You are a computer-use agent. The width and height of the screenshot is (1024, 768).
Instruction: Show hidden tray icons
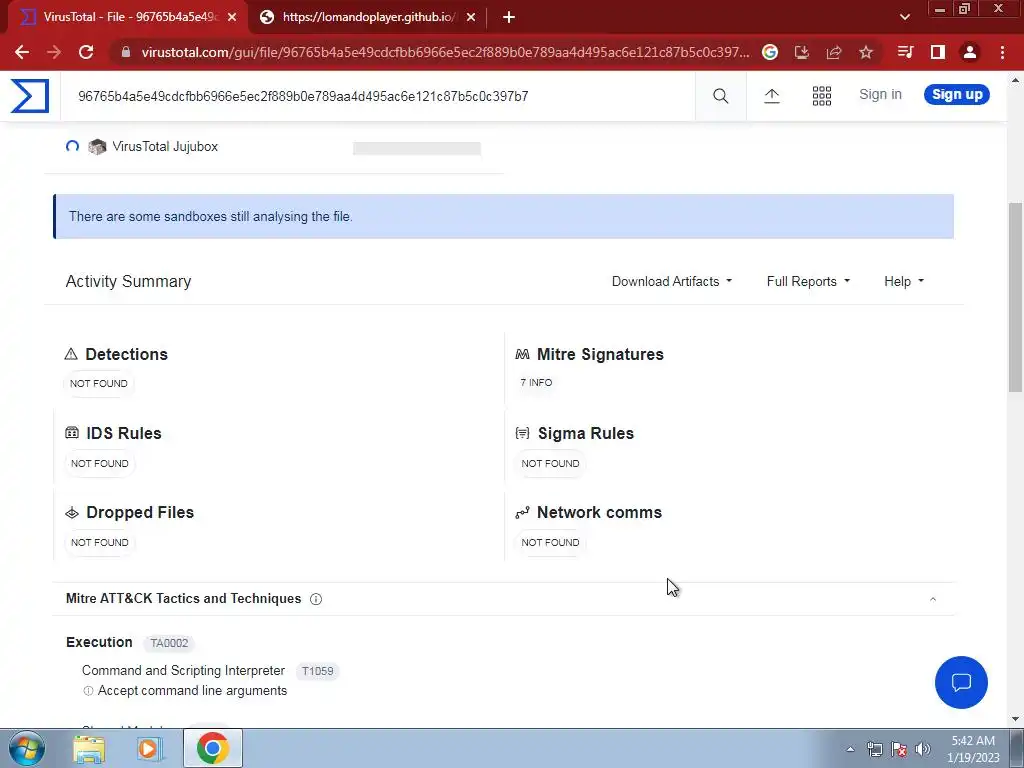click(x=850, y=749)
